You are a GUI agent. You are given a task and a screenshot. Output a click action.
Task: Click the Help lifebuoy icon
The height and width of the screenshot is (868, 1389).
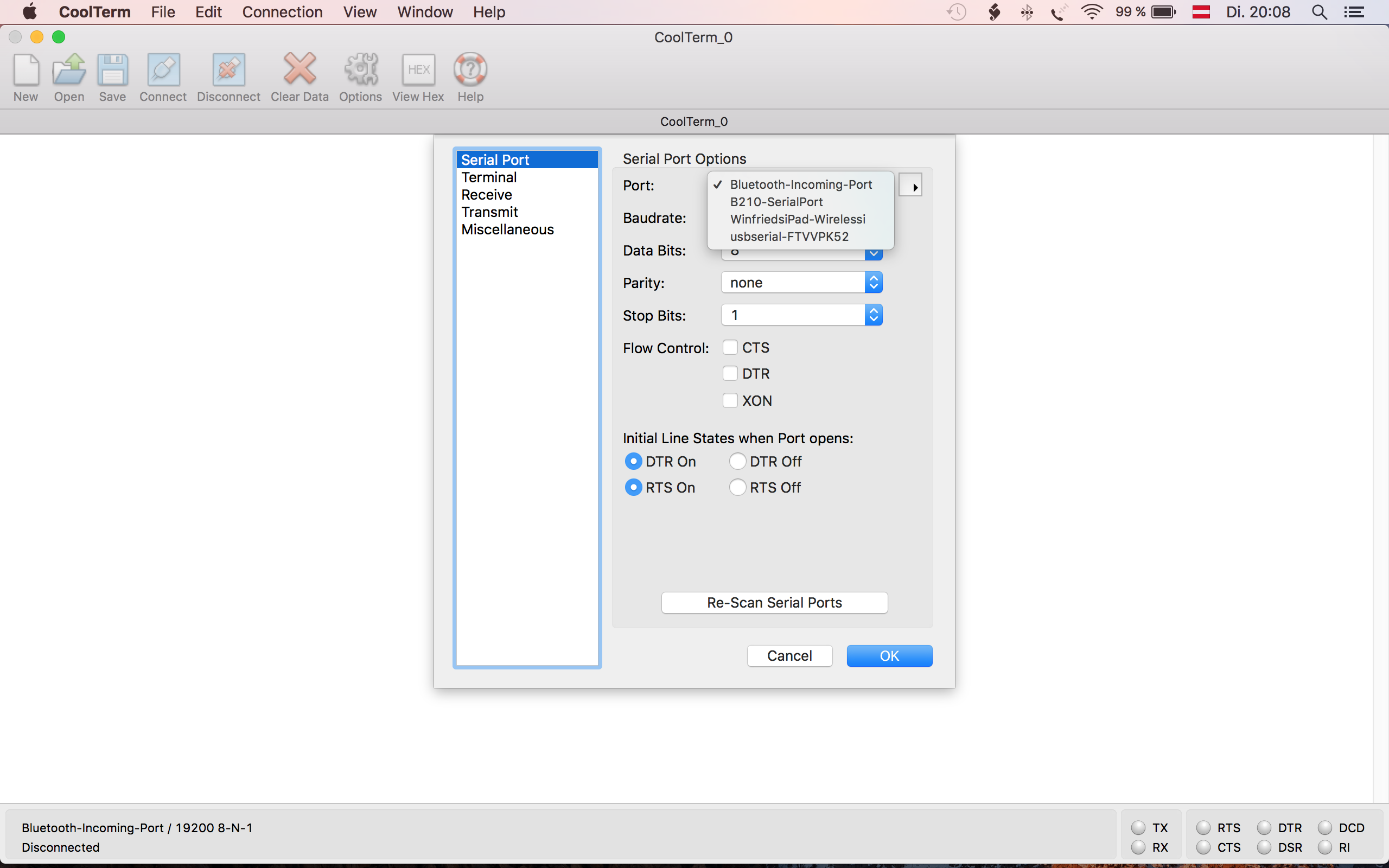470,69
